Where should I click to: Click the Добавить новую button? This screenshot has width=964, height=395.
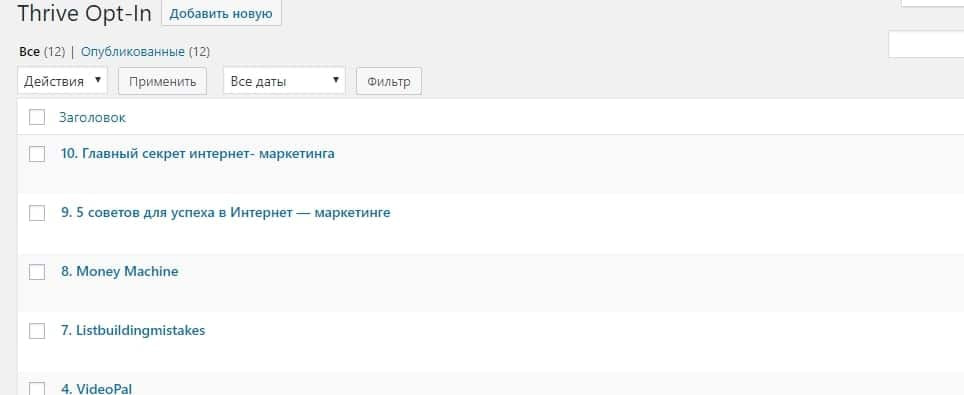[x=221, y=14]
